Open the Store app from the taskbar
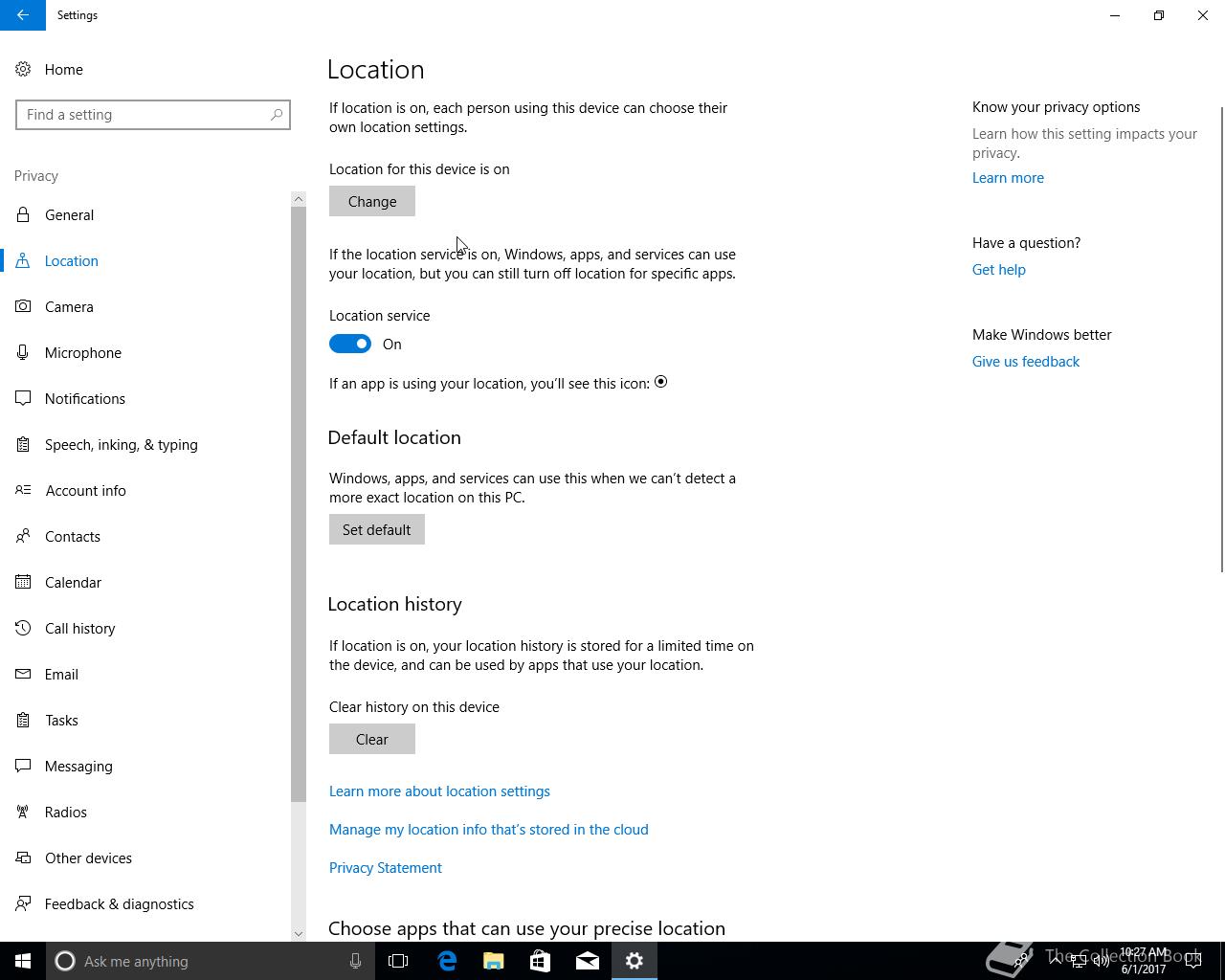Viewport: 1225px width, 980px height. (x=540, y=961)
